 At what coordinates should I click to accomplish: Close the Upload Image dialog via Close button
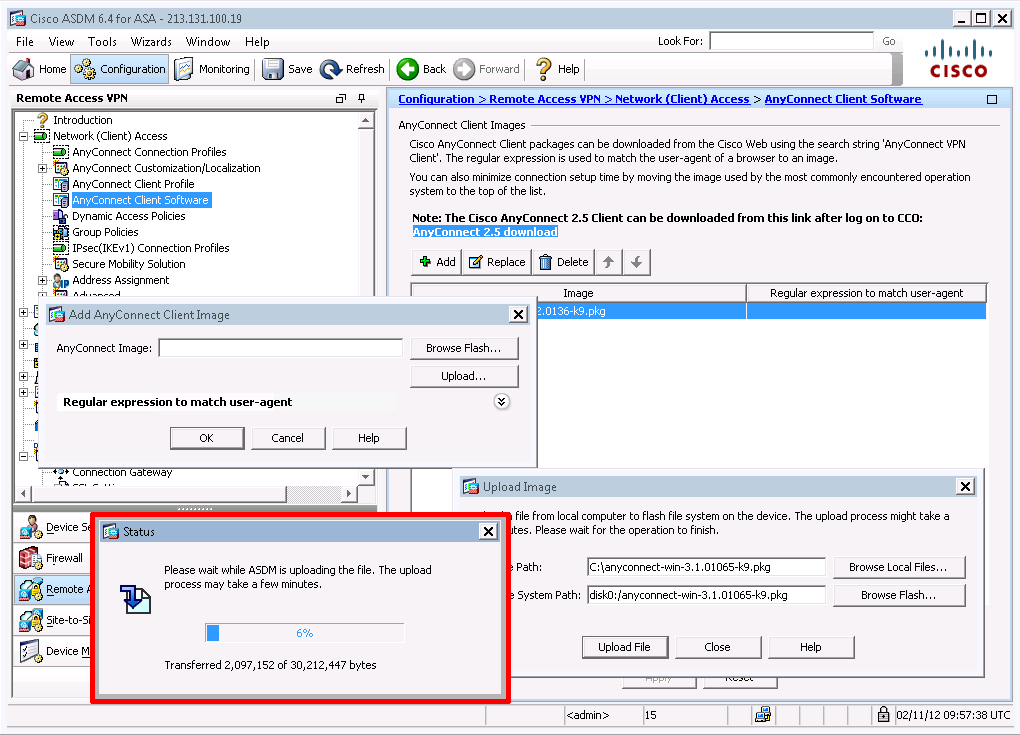click(x=718, y=647)
